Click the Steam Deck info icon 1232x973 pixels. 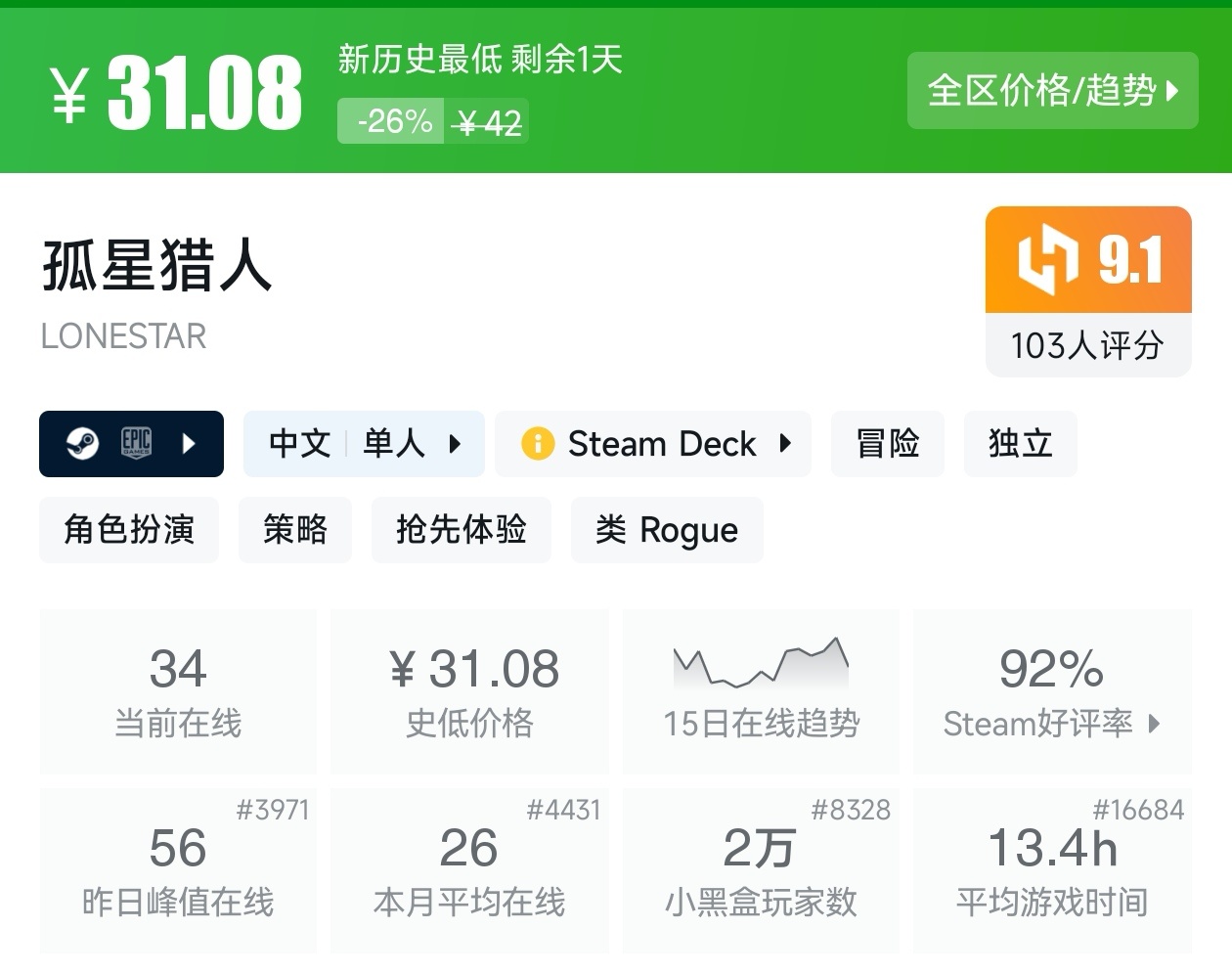538,444
